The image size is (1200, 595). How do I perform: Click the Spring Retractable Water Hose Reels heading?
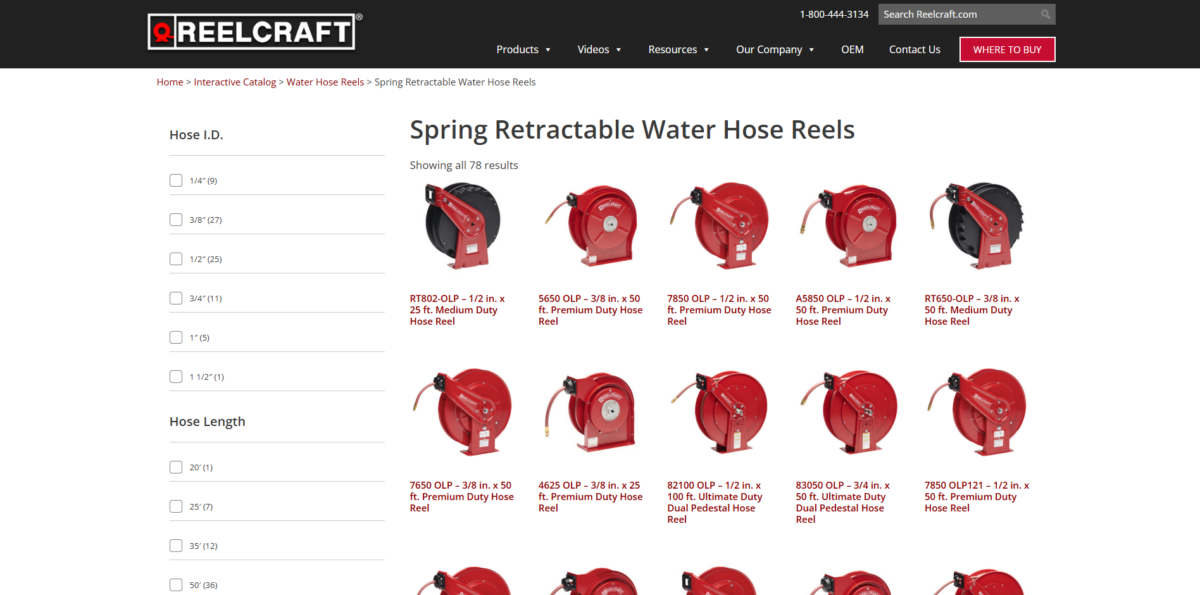coord(632,130)
